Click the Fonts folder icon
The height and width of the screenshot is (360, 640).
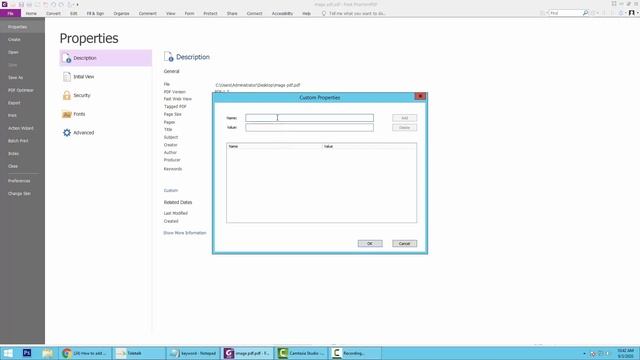pyautogui.click(x=67, y=114)
